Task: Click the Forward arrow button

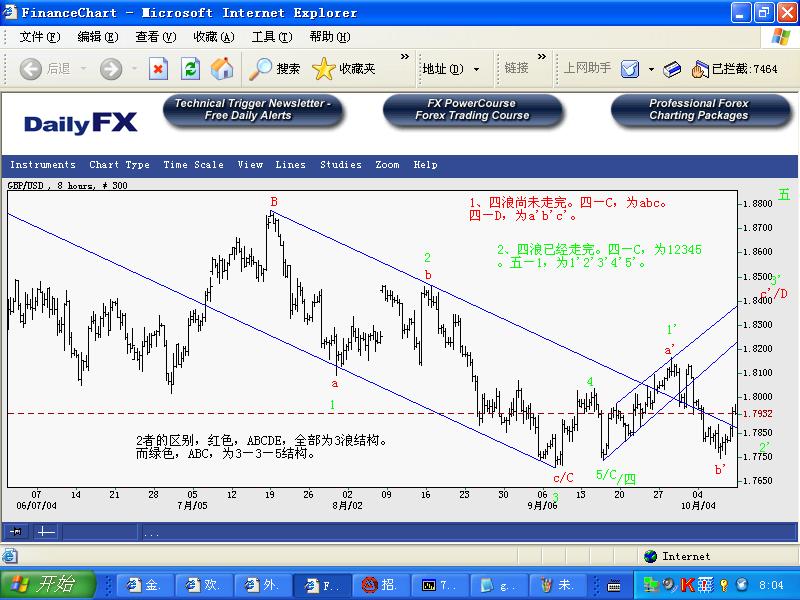Action: tap(111, 69)
